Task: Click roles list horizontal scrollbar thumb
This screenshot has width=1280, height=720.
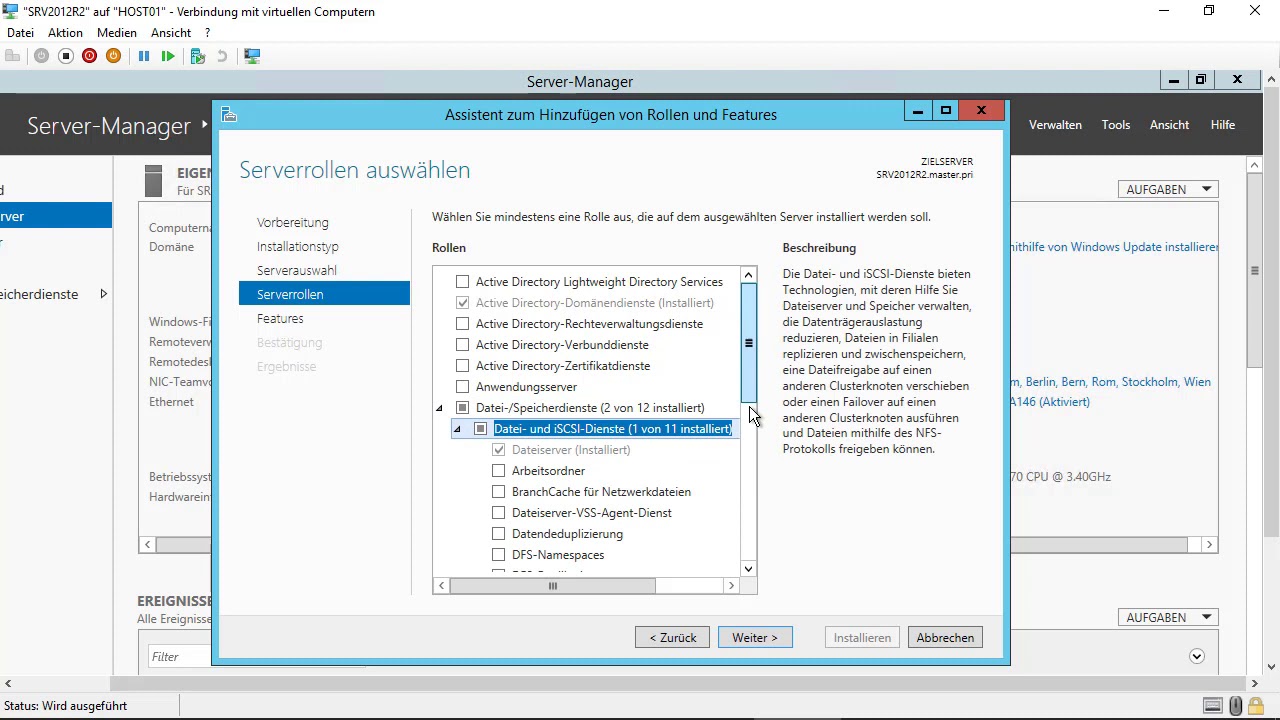Action: [552, 586]
